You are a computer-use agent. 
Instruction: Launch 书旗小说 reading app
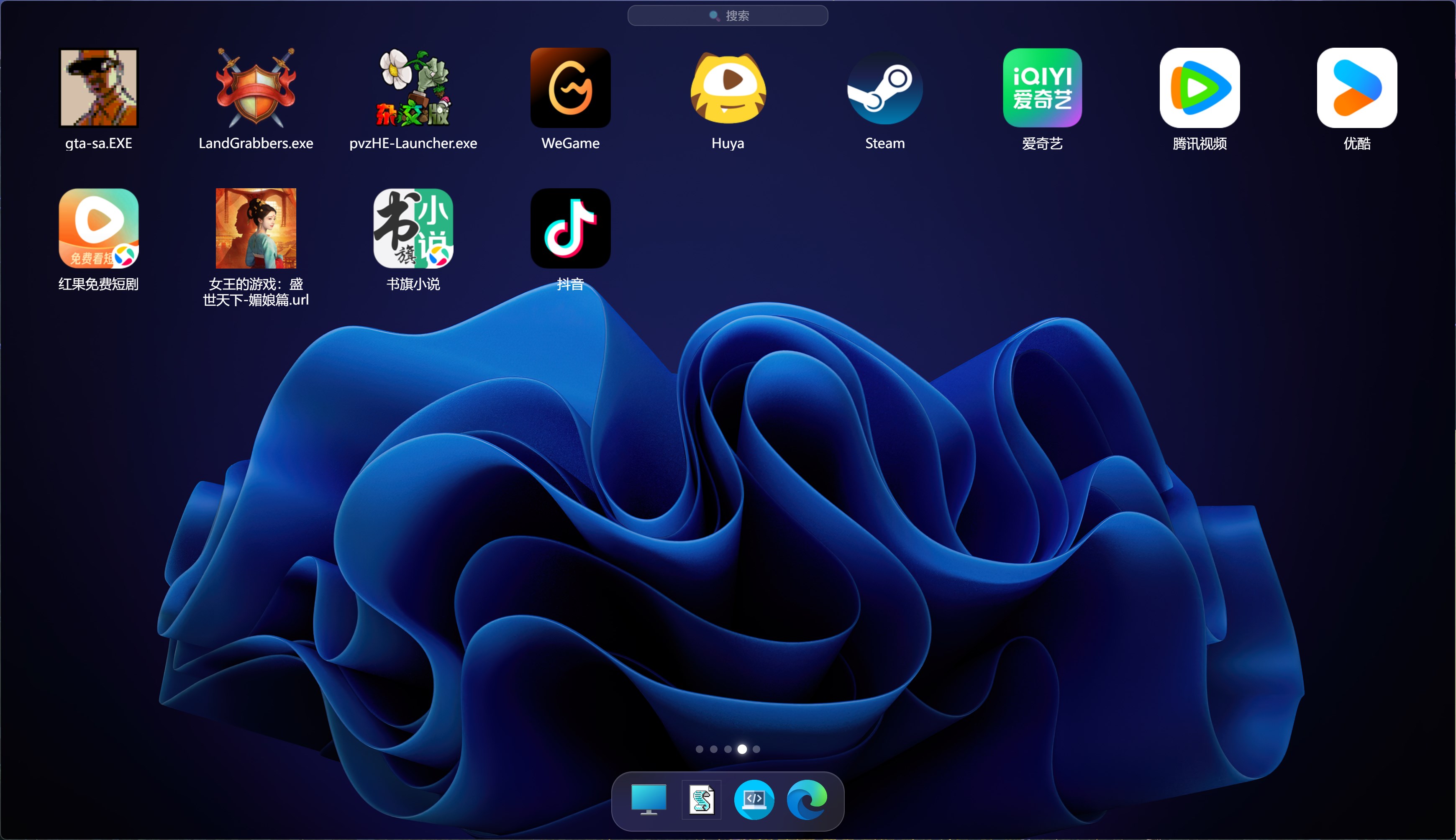tap(414, 228)
